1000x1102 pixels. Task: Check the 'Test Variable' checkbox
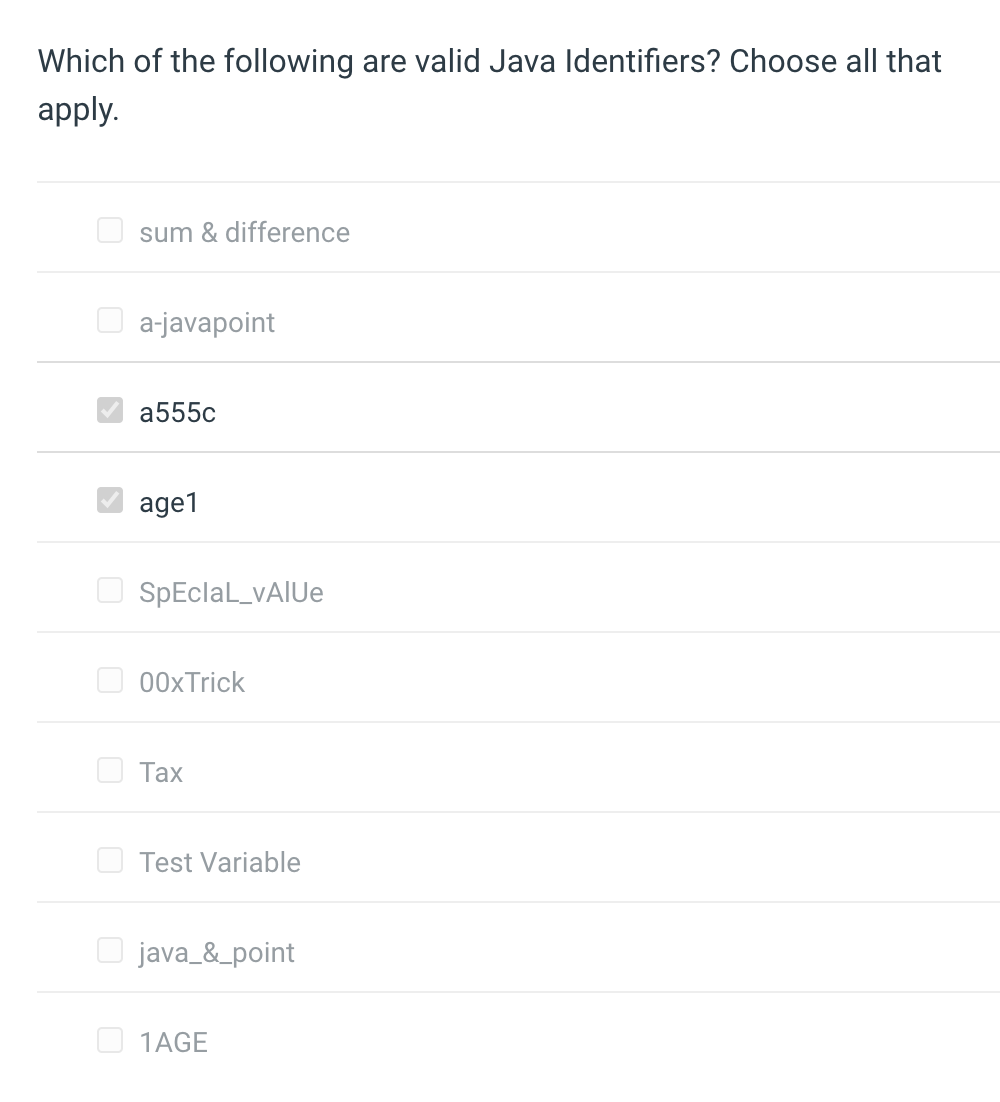tap(109, 860)
